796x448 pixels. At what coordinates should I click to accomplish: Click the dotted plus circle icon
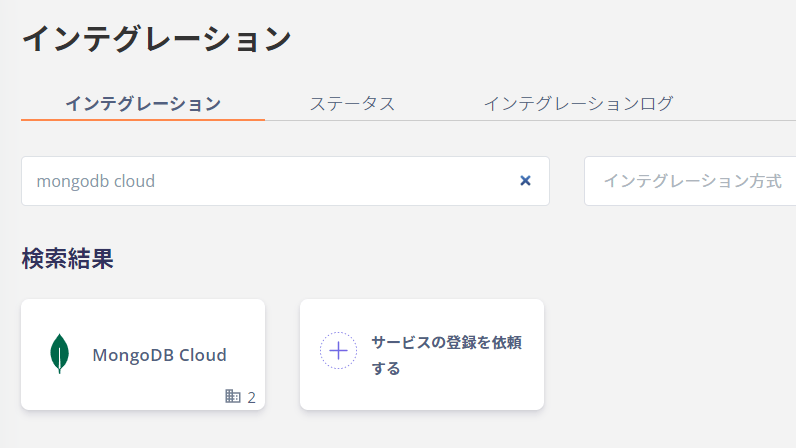pyautogui.click(x=338, y=350)
